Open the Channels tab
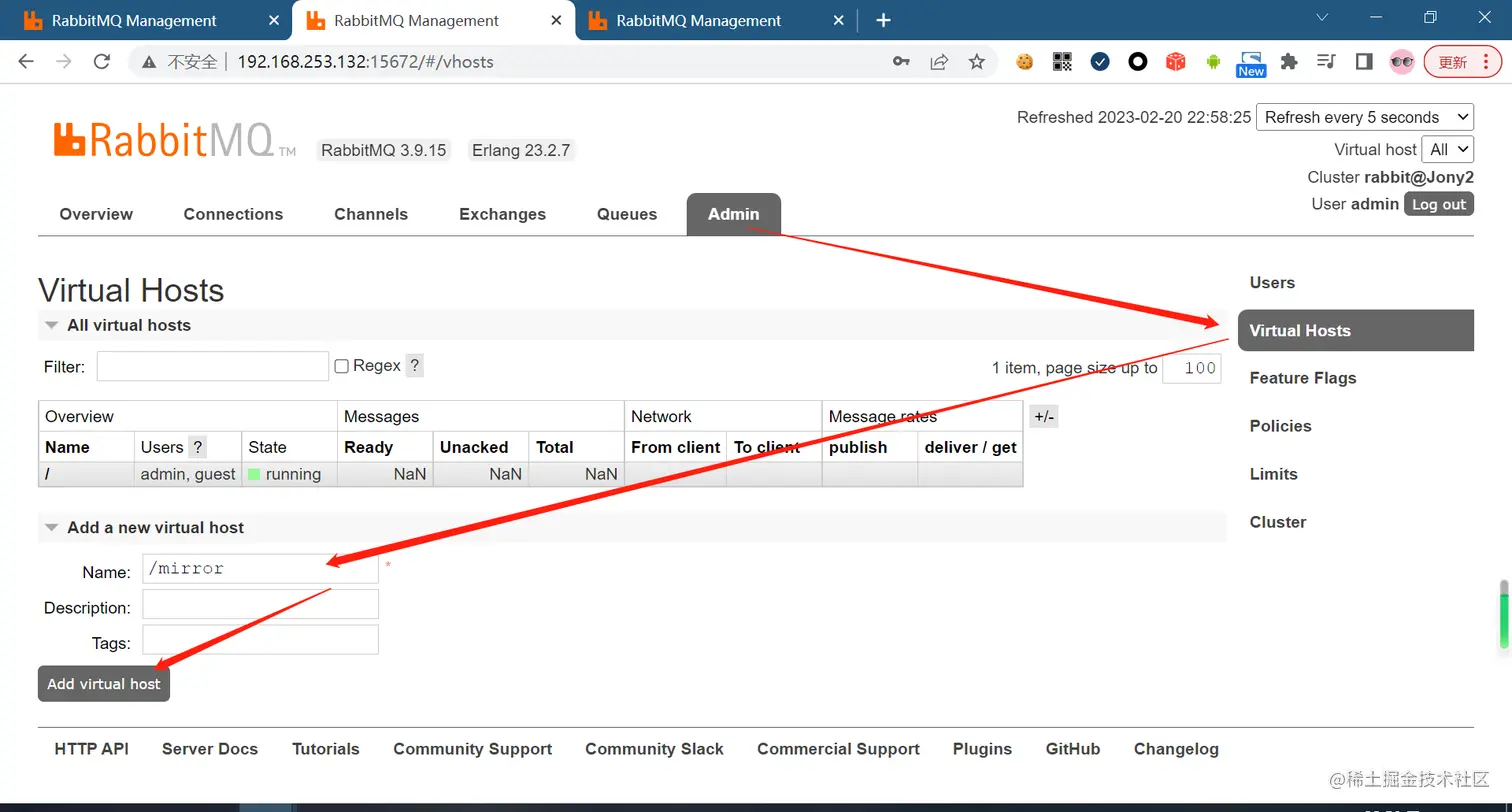Image resolution: width=1512 pixels, height=812 pixels. point(371,214)
